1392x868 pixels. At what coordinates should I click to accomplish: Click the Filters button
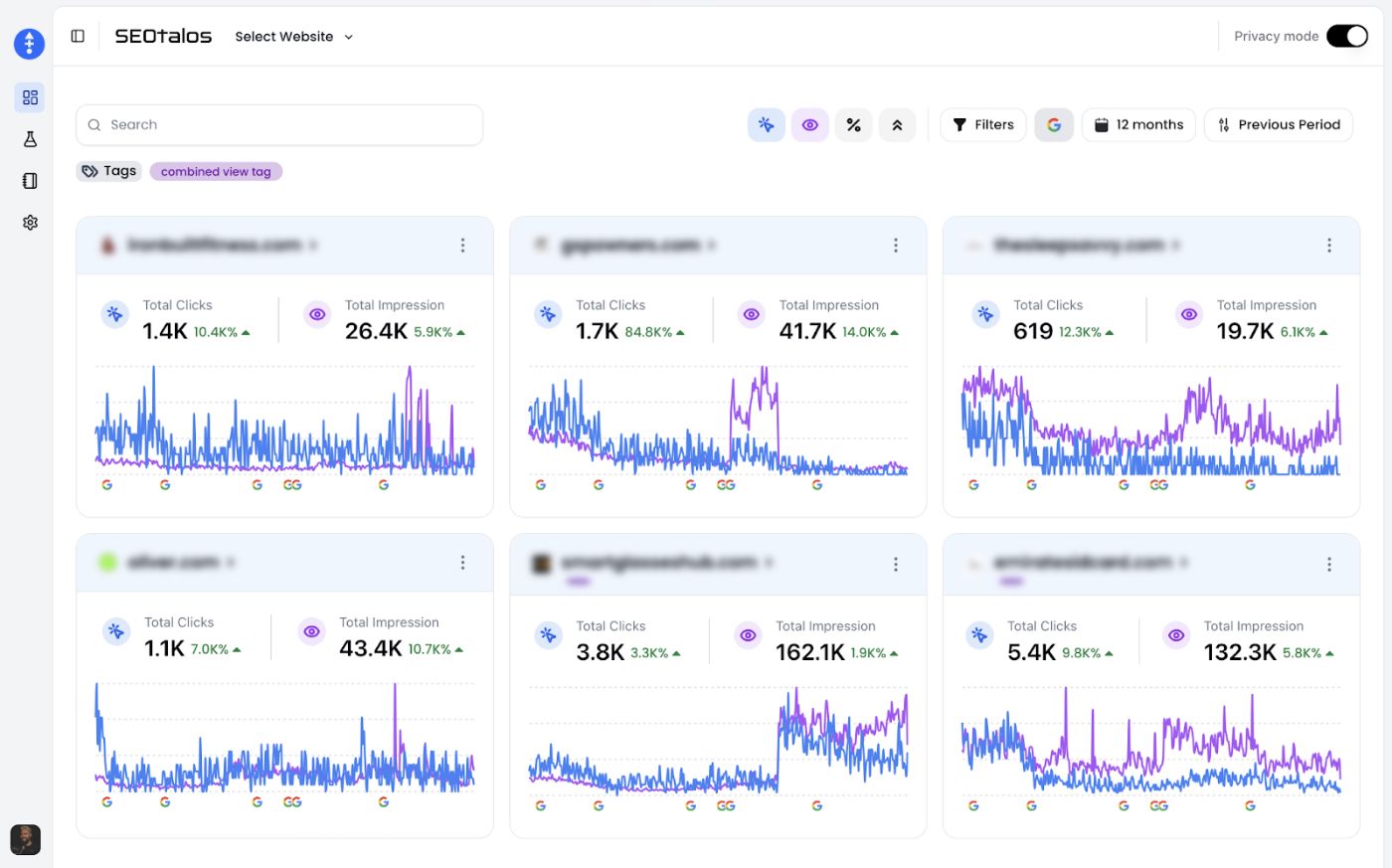click(x=982, y=125)
